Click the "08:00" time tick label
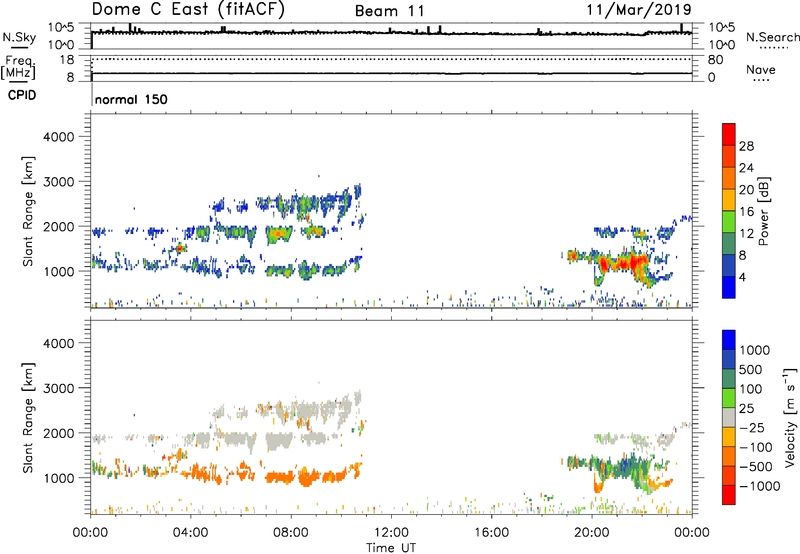This screenshot has height=554, width=800. click(x=291, y=533)
